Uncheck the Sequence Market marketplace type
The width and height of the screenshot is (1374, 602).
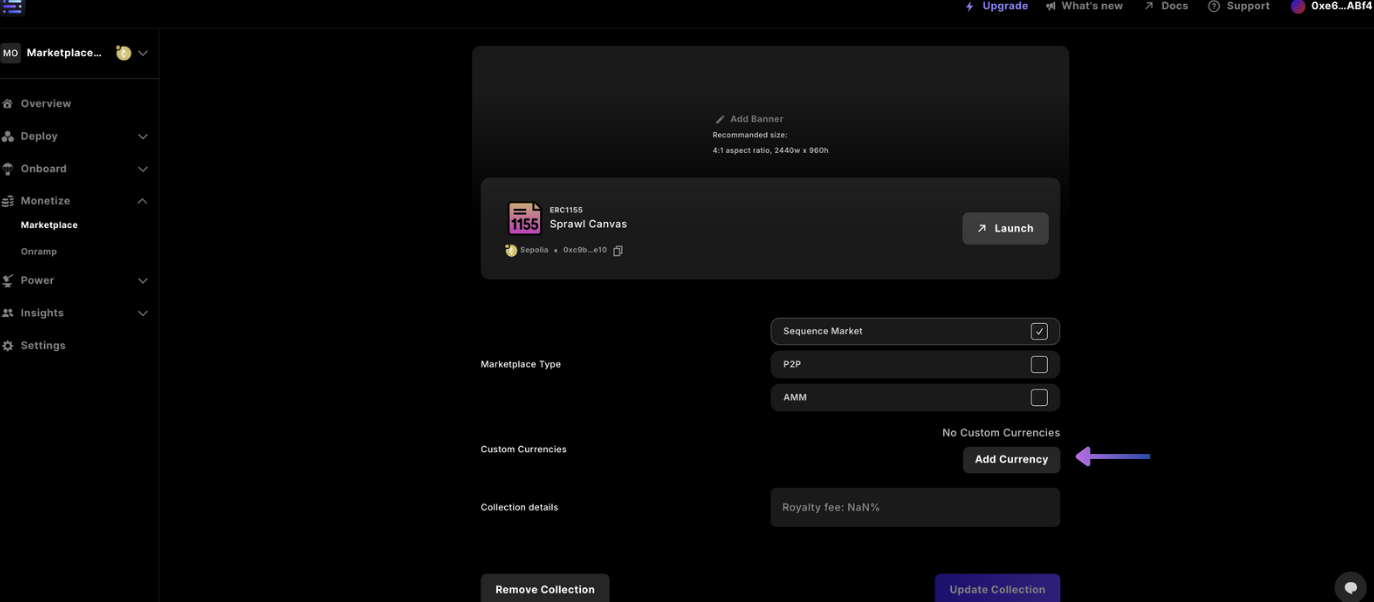tap(1038, 330)
